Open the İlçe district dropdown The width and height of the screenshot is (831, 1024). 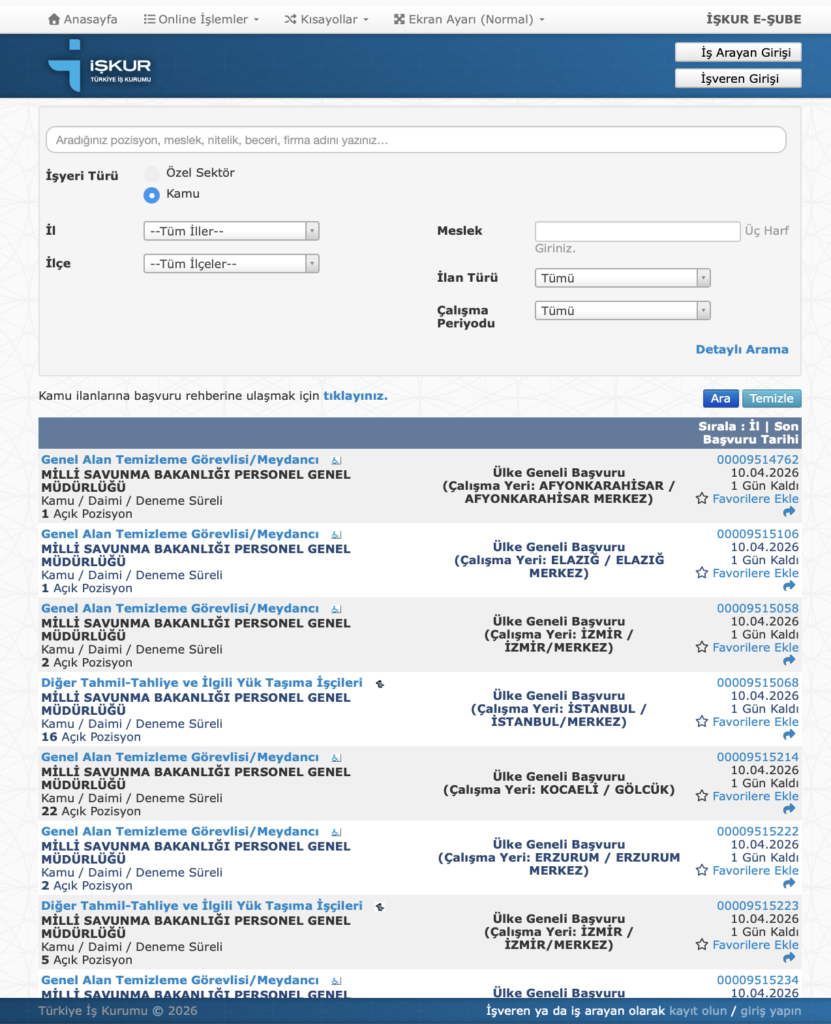coord(231,264)
